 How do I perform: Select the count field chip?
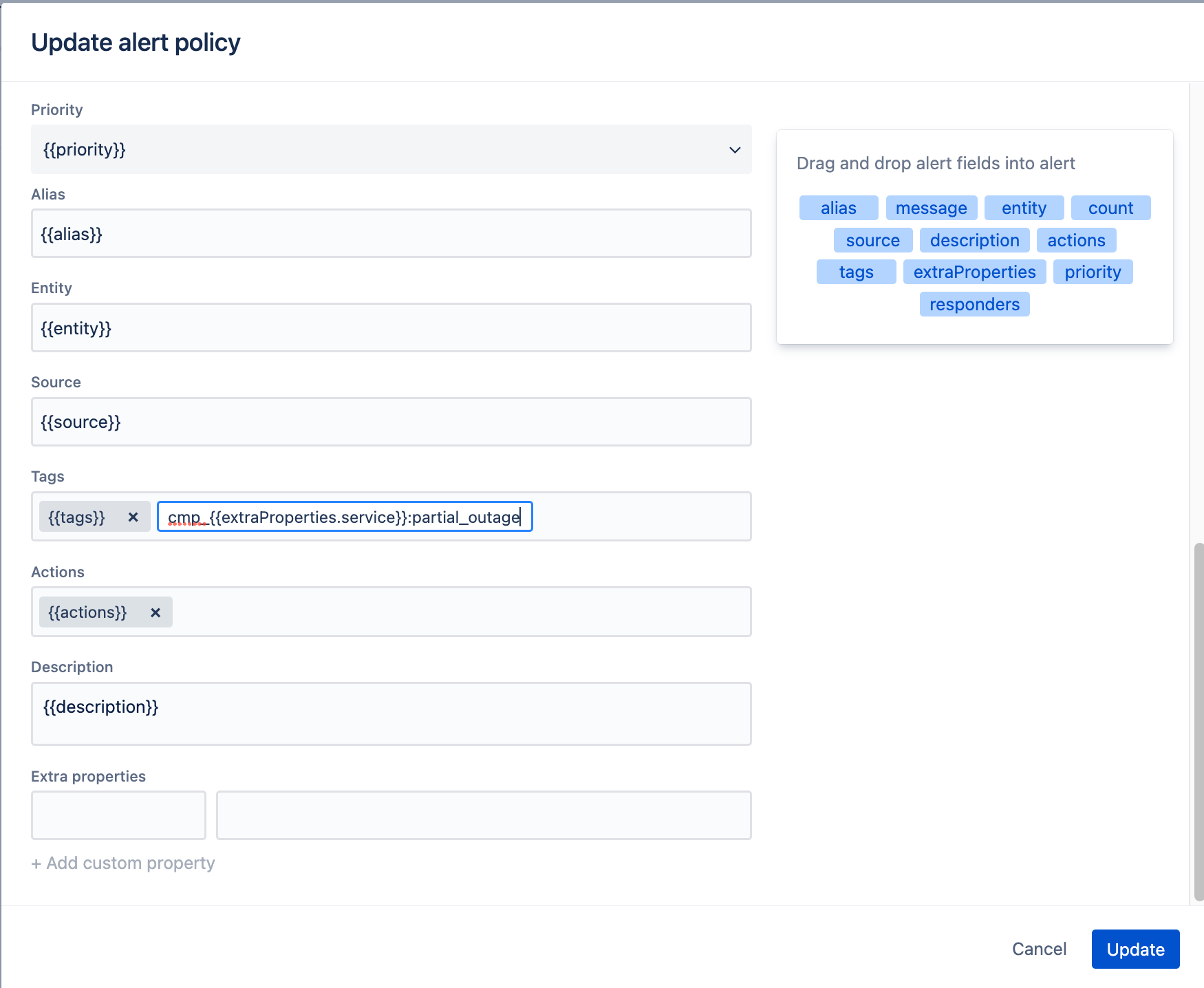1110,207
